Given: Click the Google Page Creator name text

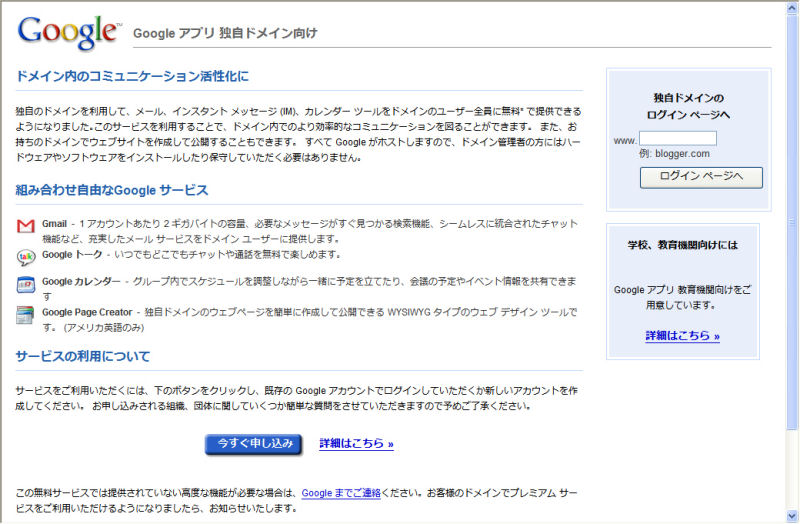Looking at the screenshot, I should [87, 312].
